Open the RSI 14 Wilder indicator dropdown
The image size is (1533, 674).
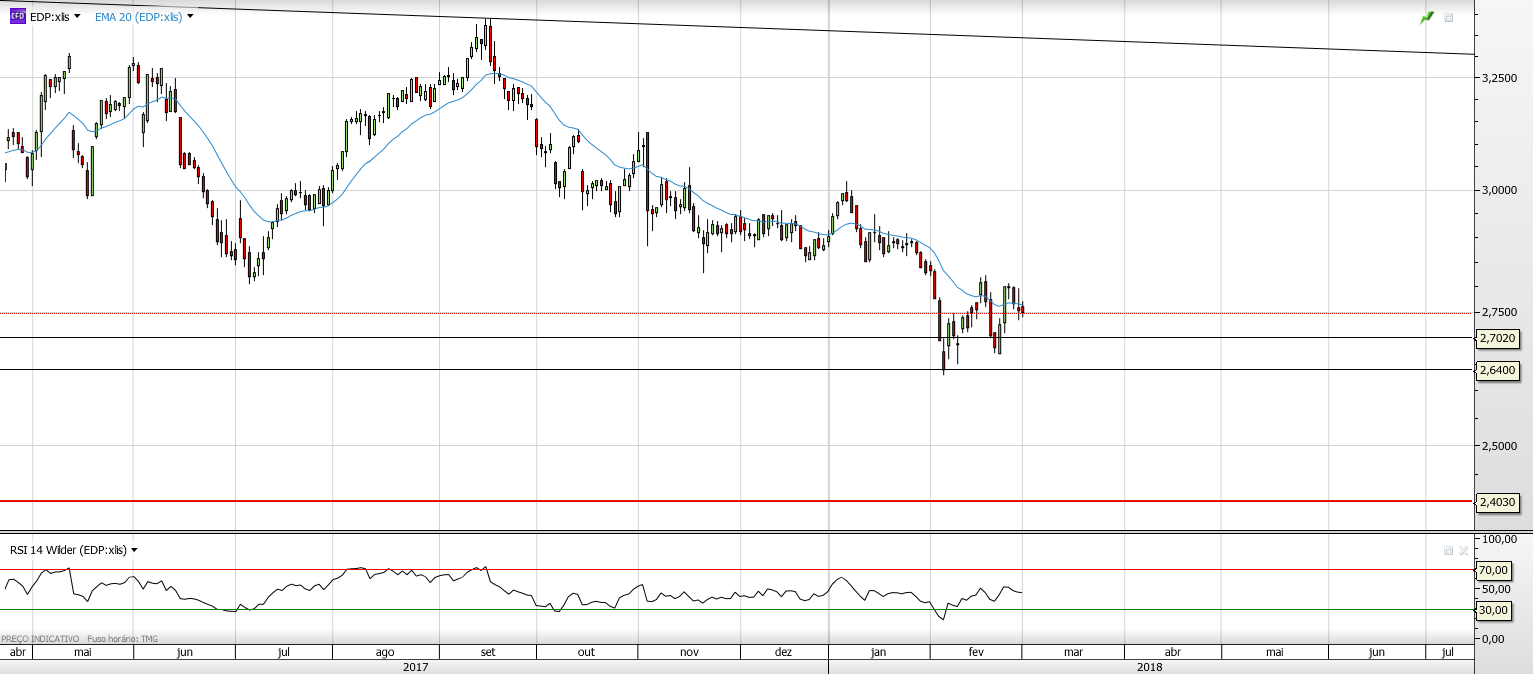pyautogui.click(x=134, y=550)
